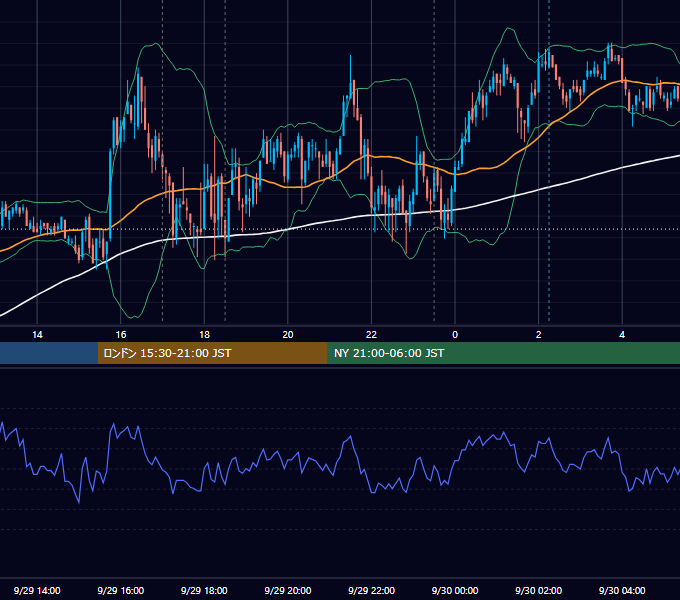
Task: Click the 9/29 18:00 date label
Action: (x=204, y=590)
